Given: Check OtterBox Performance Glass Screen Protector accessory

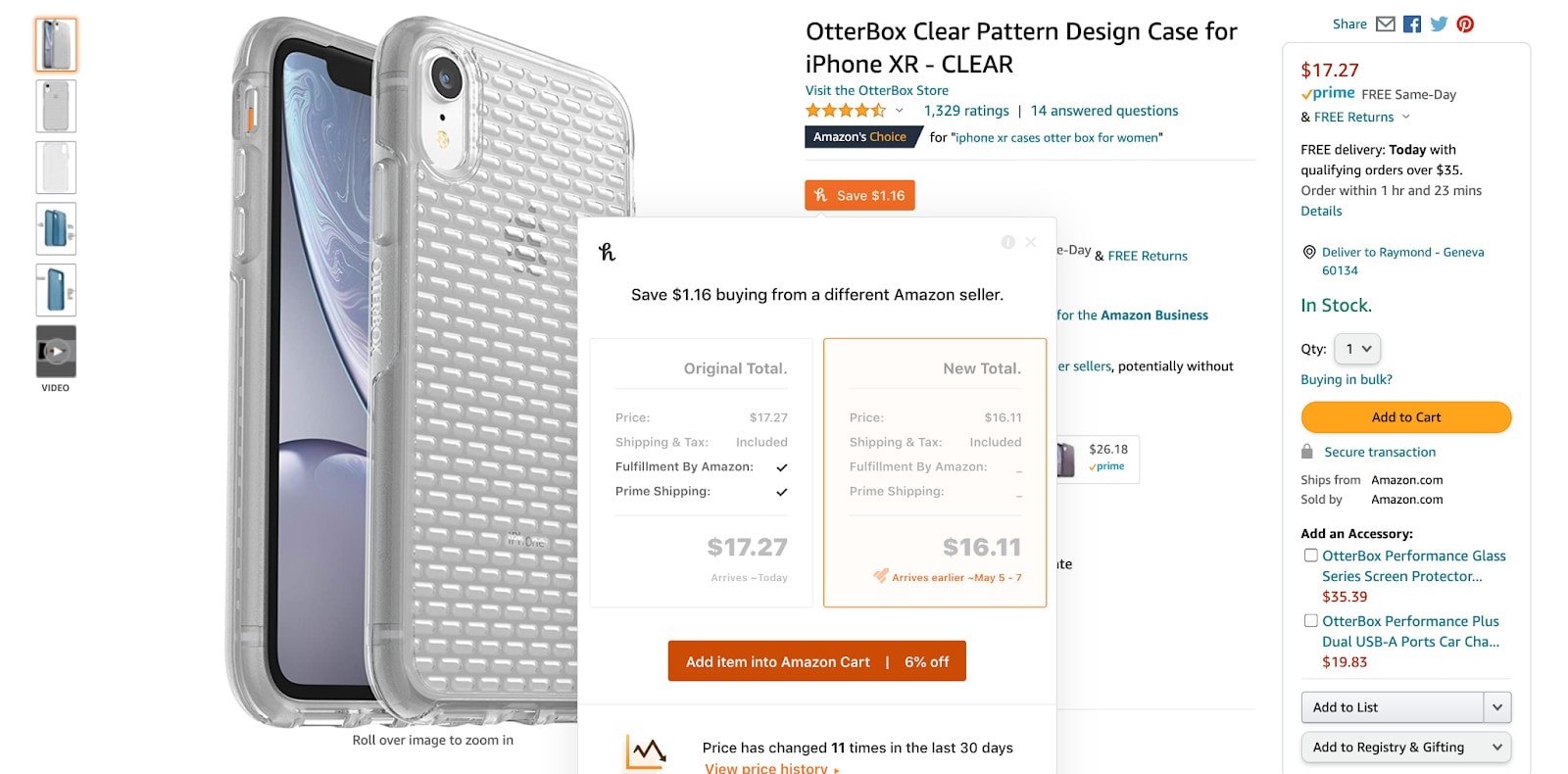Looking at the screenshot, I should click(x=1310, y=556).
